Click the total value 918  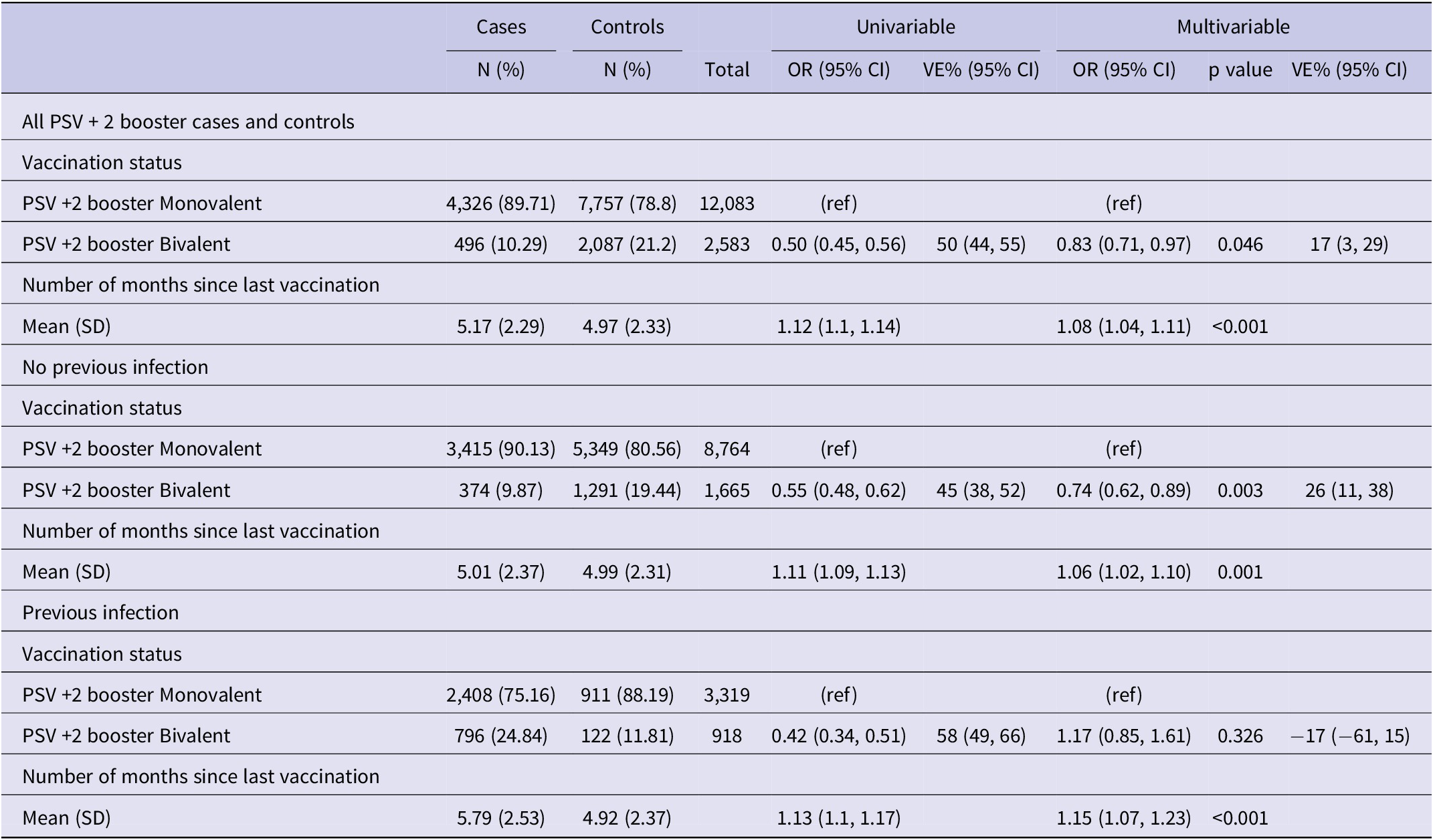click(x=727, y=736)
